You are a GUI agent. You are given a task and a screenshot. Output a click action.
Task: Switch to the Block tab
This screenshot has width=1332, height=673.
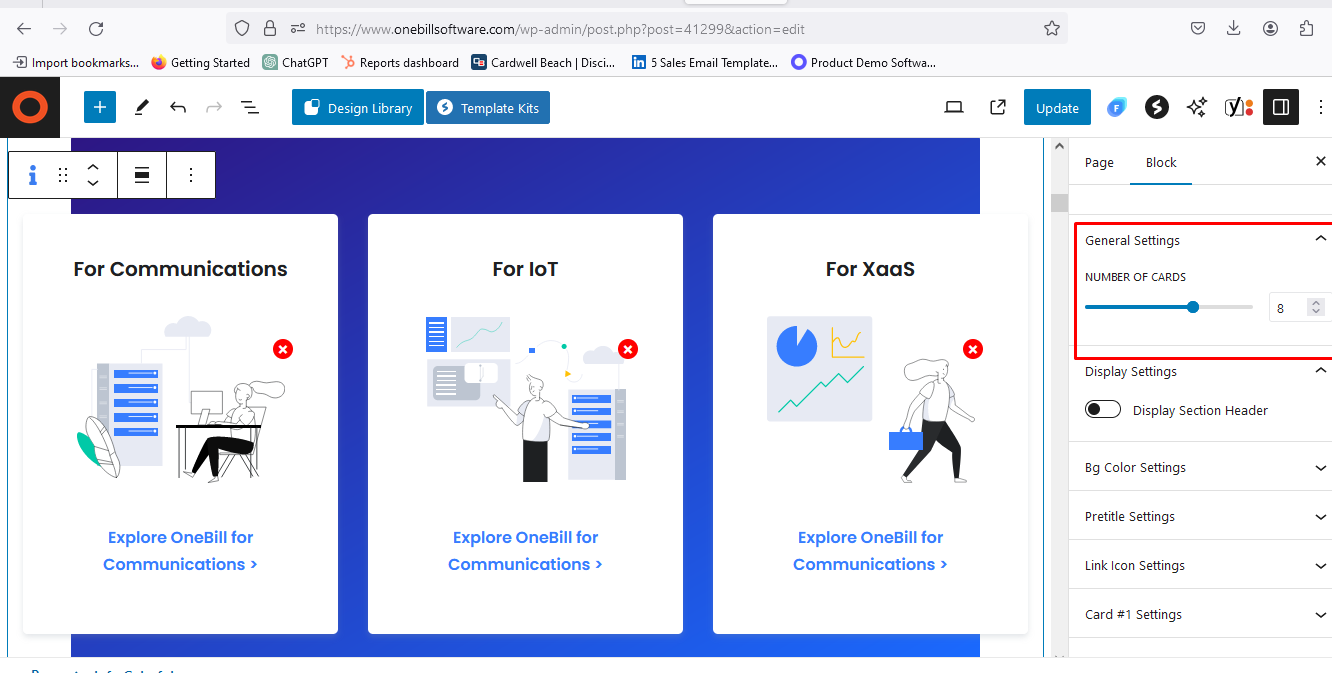[1161, 162]
